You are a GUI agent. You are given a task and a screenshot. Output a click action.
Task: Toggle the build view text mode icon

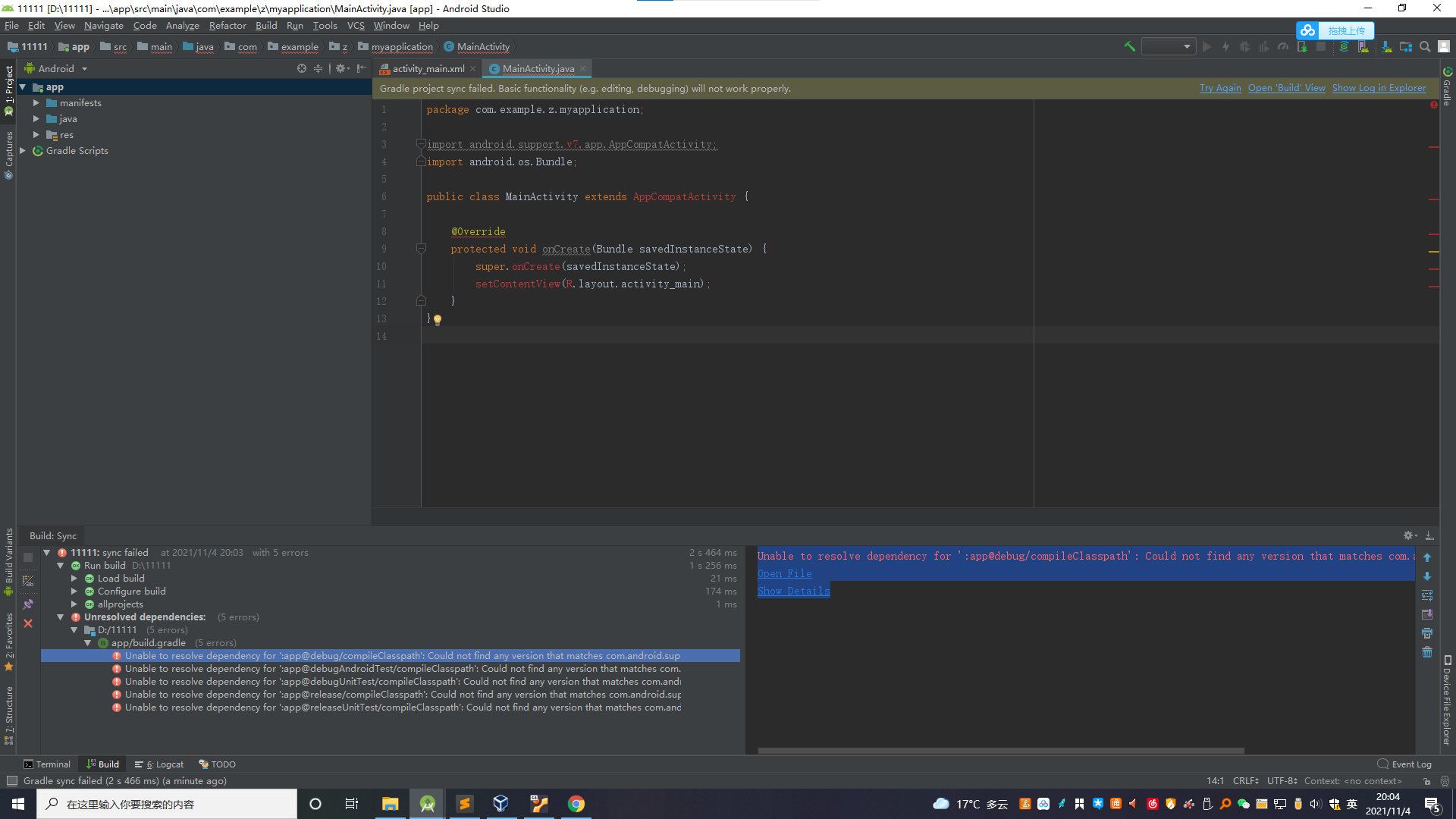point(28,581)
